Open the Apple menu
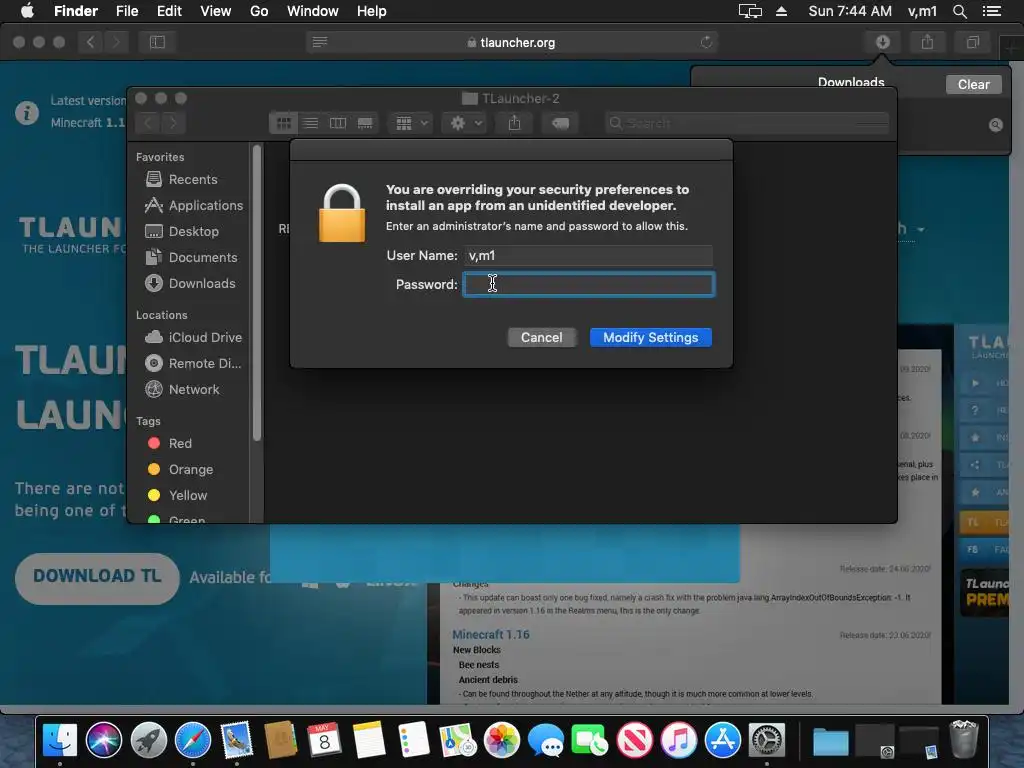Screen dimensions: 1024x768 tap(27, 11)
